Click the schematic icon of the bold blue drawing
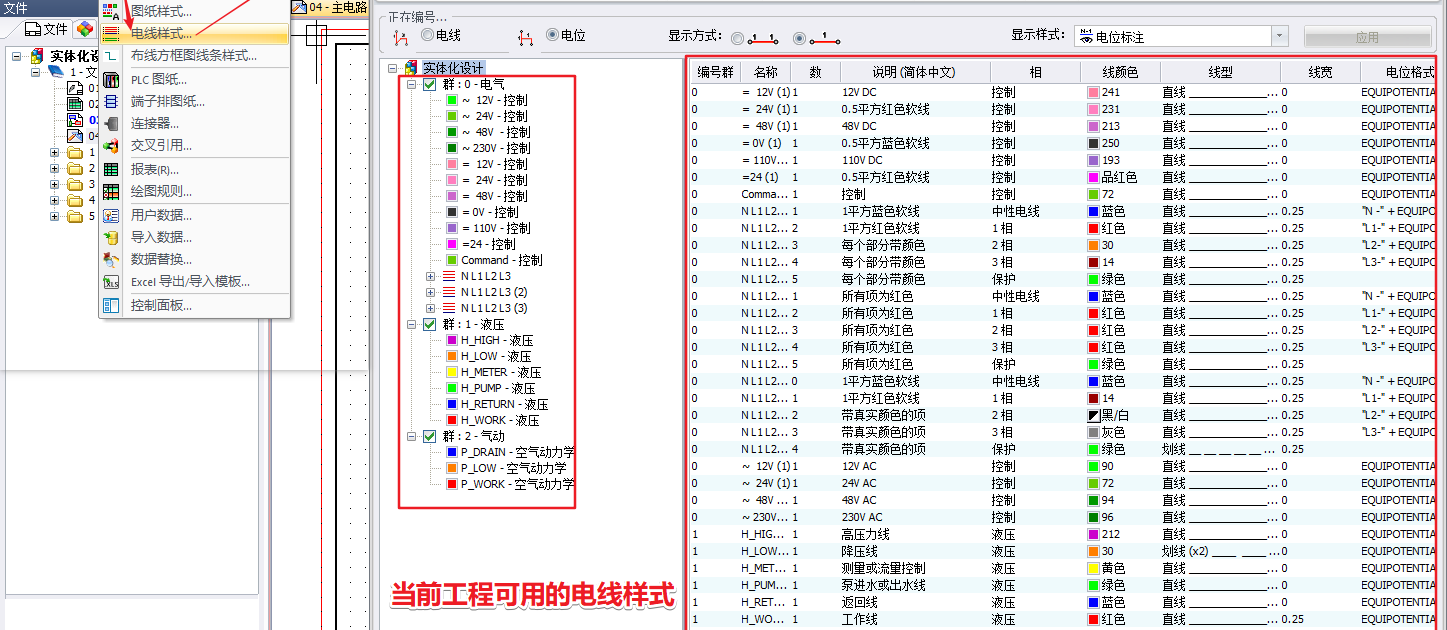 (x=74, y=120)
